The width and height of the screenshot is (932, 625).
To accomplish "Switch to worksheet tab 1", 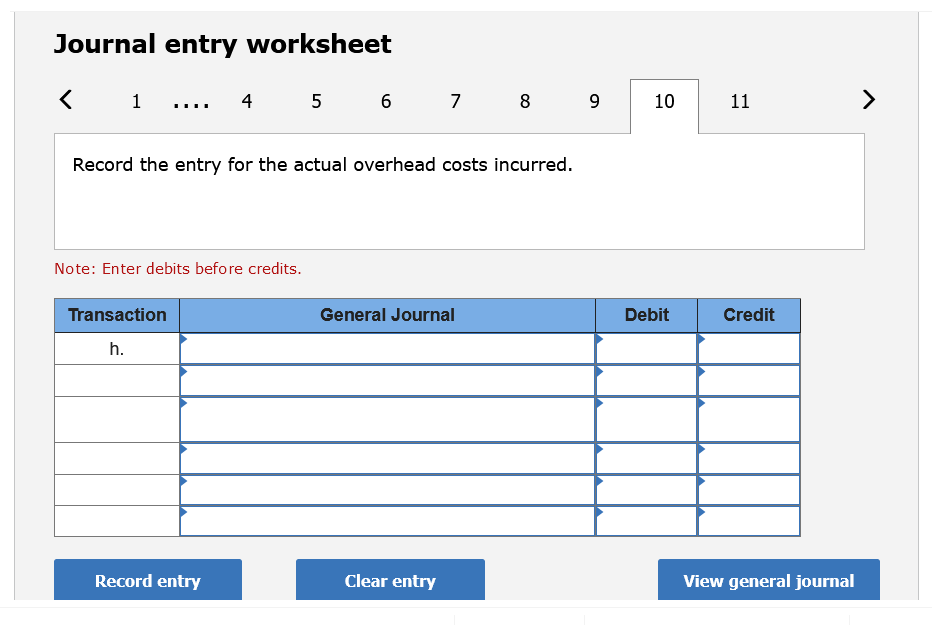I will pyautogui.click(x=136, y=102).
